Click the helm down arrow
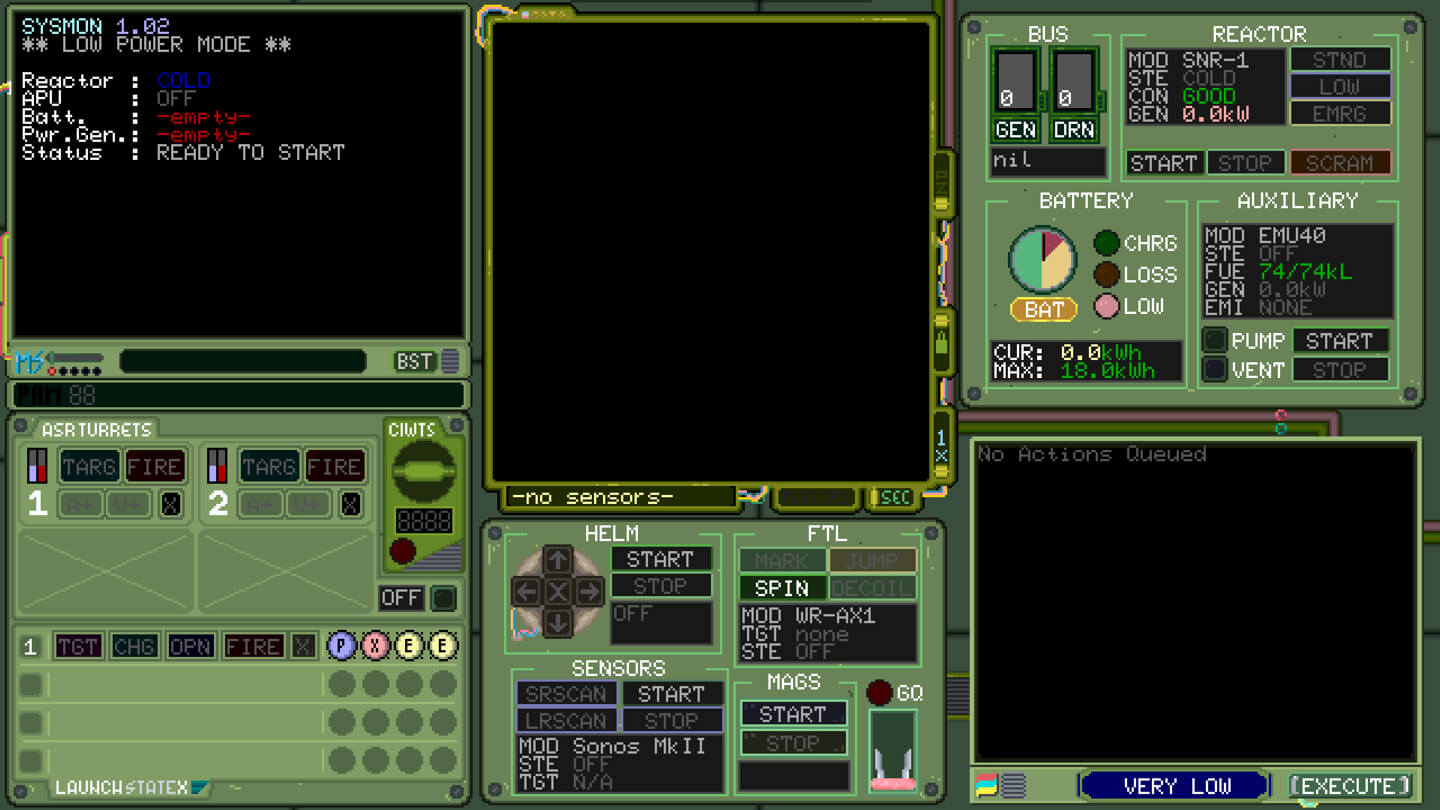 pos(558,623)
